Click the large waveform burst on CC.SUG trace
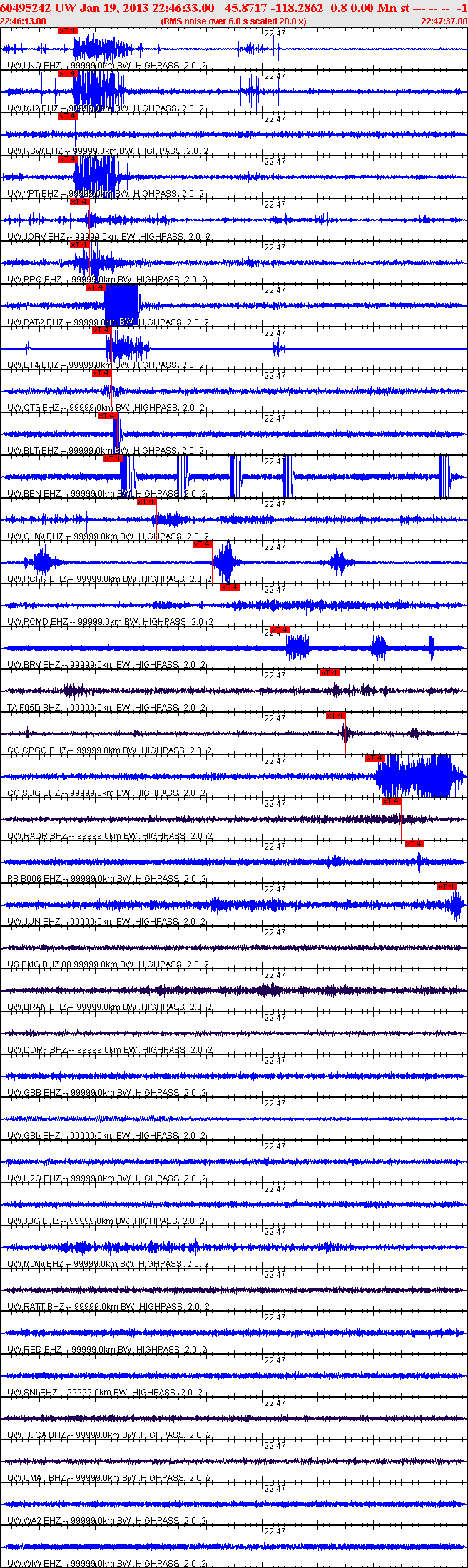The height and width of the screenshot is (1568, 468). tap(419, 776)
